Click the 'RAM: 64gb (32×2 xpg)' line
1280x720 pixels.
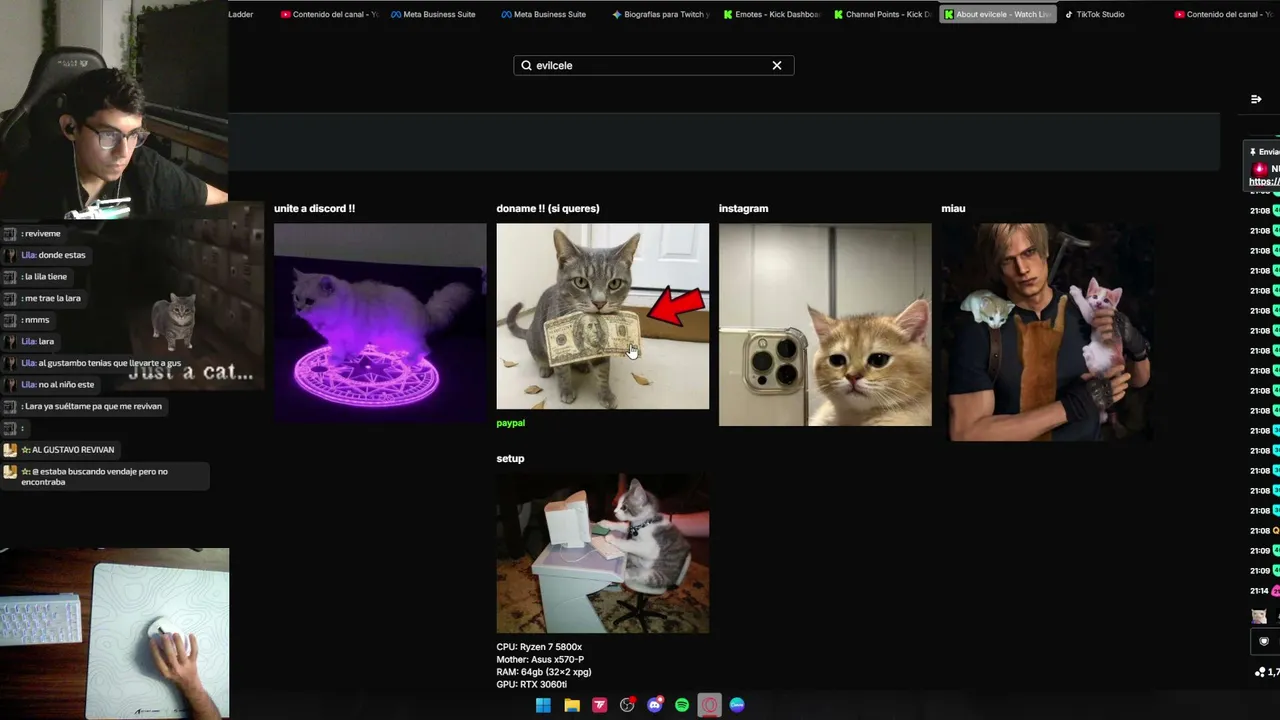(545, 672)
